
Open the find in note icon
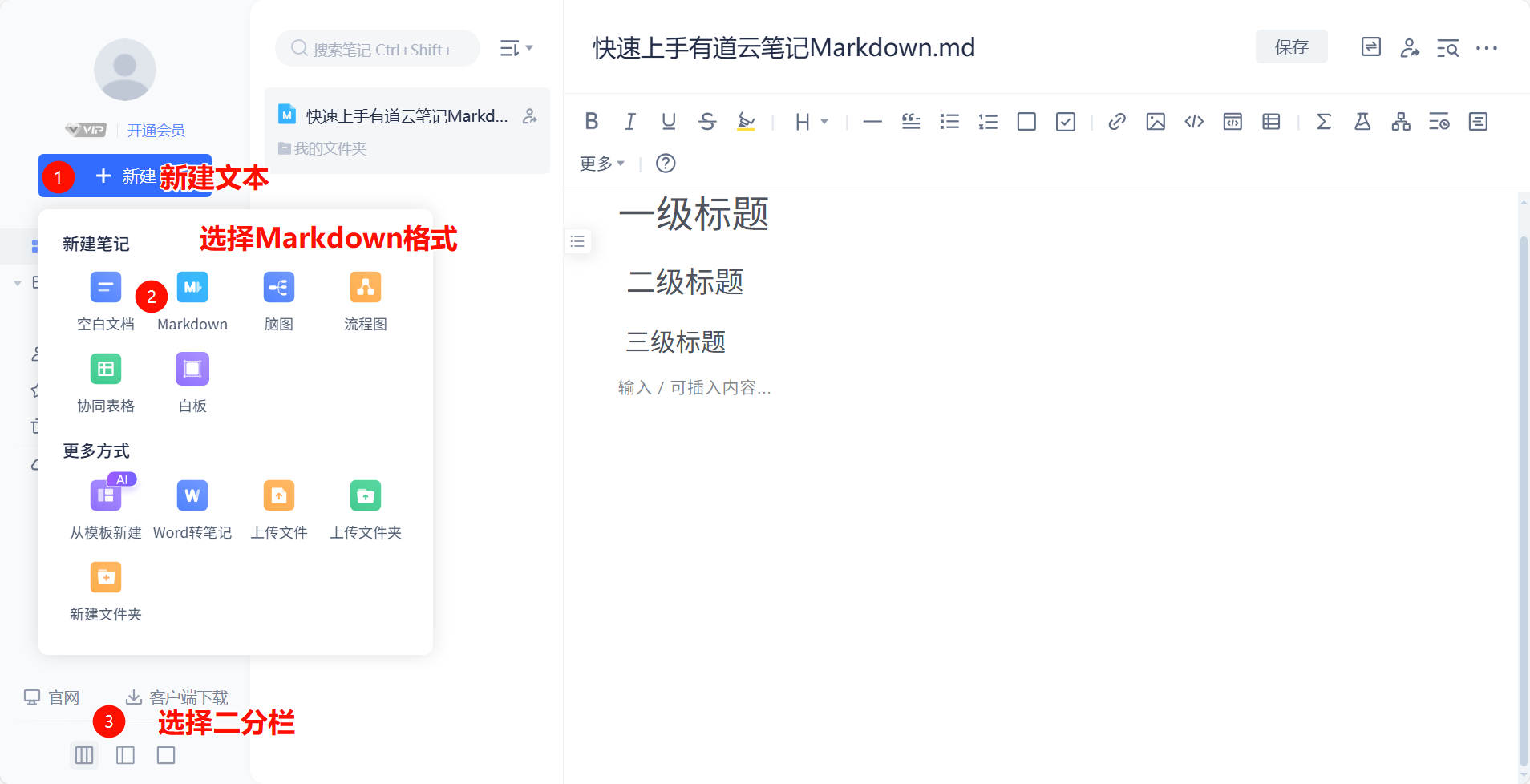click(x=1447, y=48)
